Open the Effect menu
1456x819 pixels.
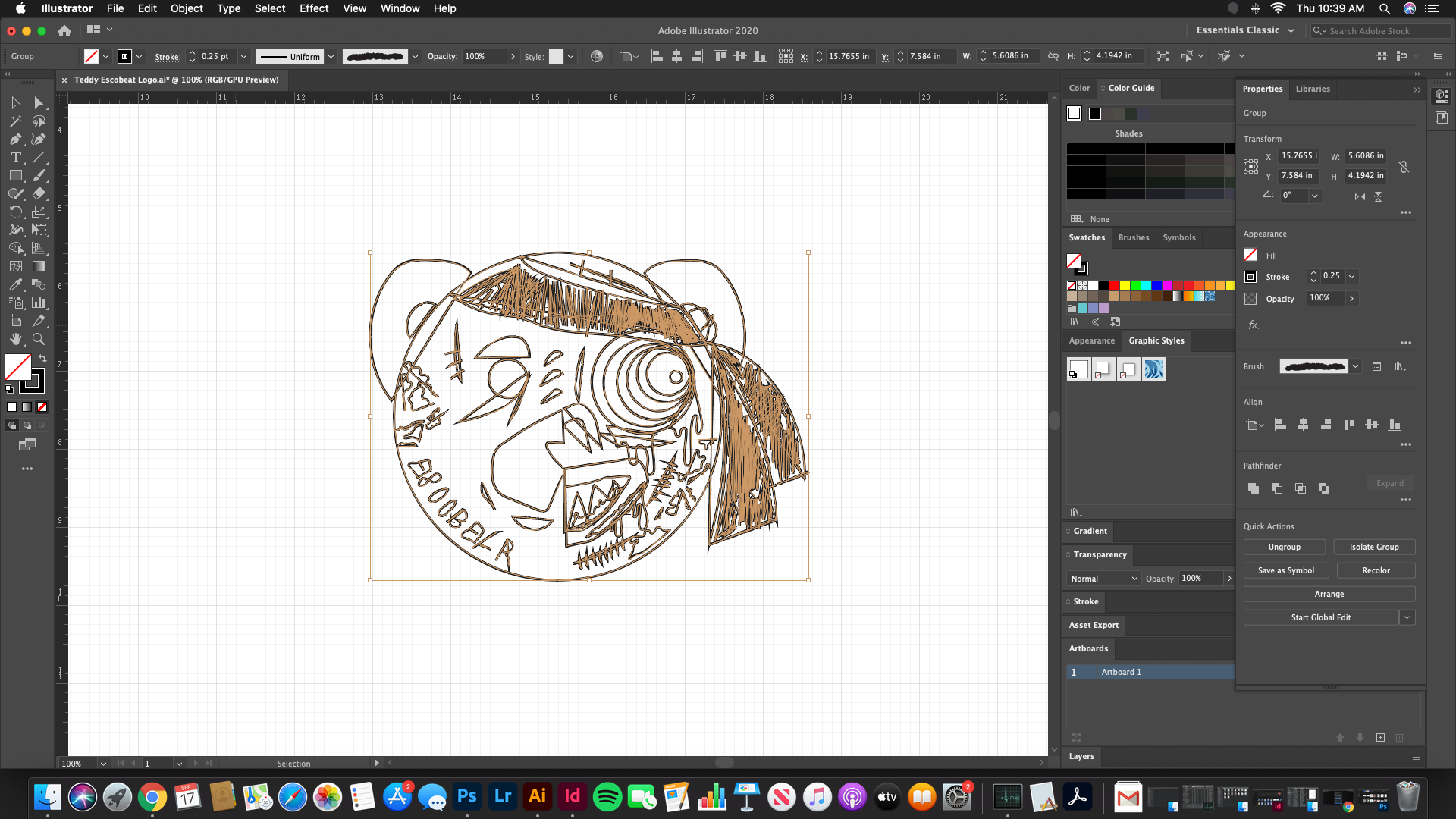[313, 8]
